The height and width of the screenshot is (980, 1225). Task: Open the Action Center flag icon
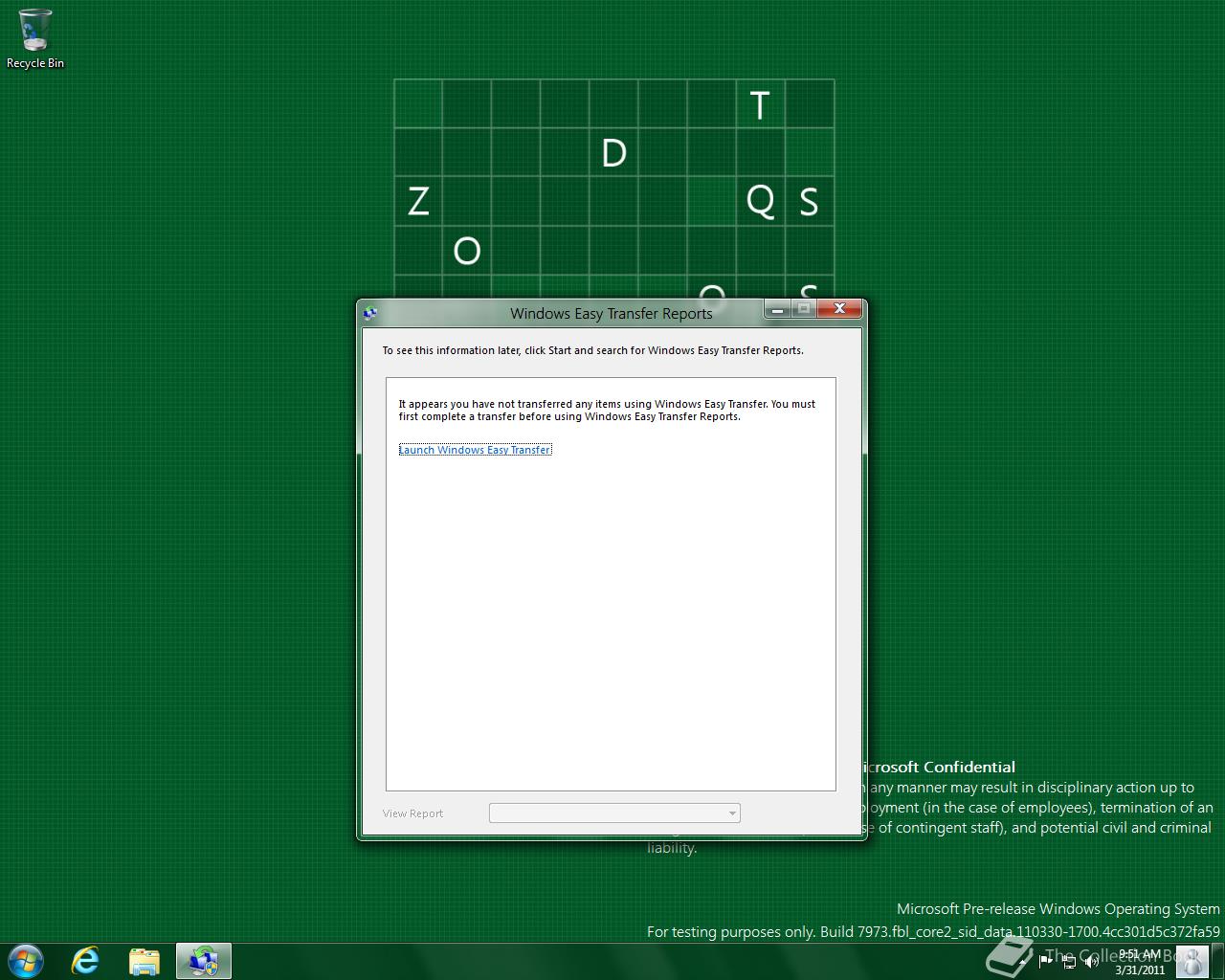pyautogui.click(x=1045, y=961)
